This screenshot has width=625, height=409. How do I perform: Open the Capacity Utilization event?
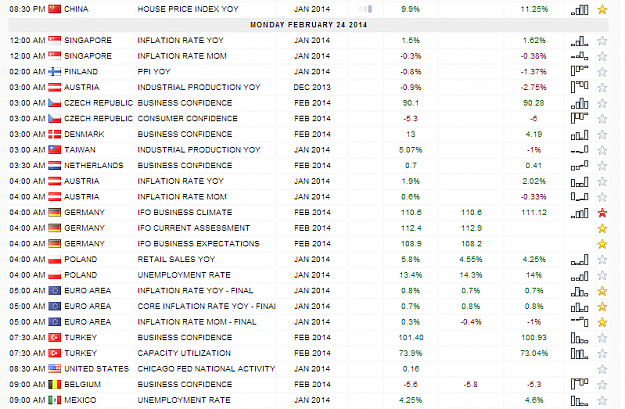184,353
